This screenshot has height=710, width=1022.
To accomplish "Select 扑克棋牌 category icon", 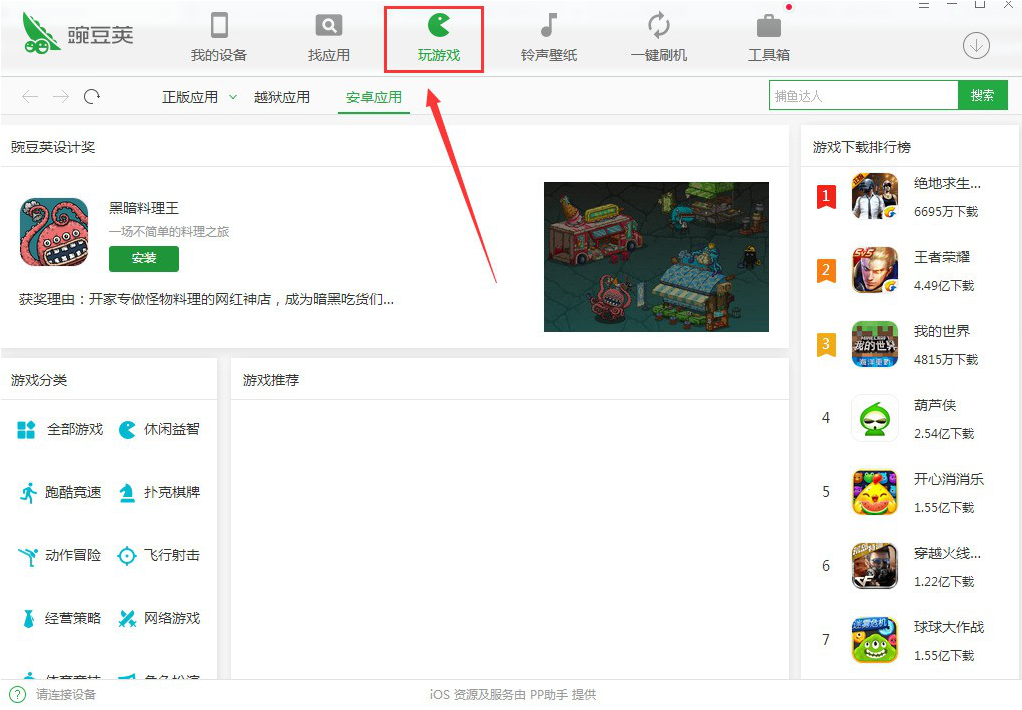I will 127,492.
